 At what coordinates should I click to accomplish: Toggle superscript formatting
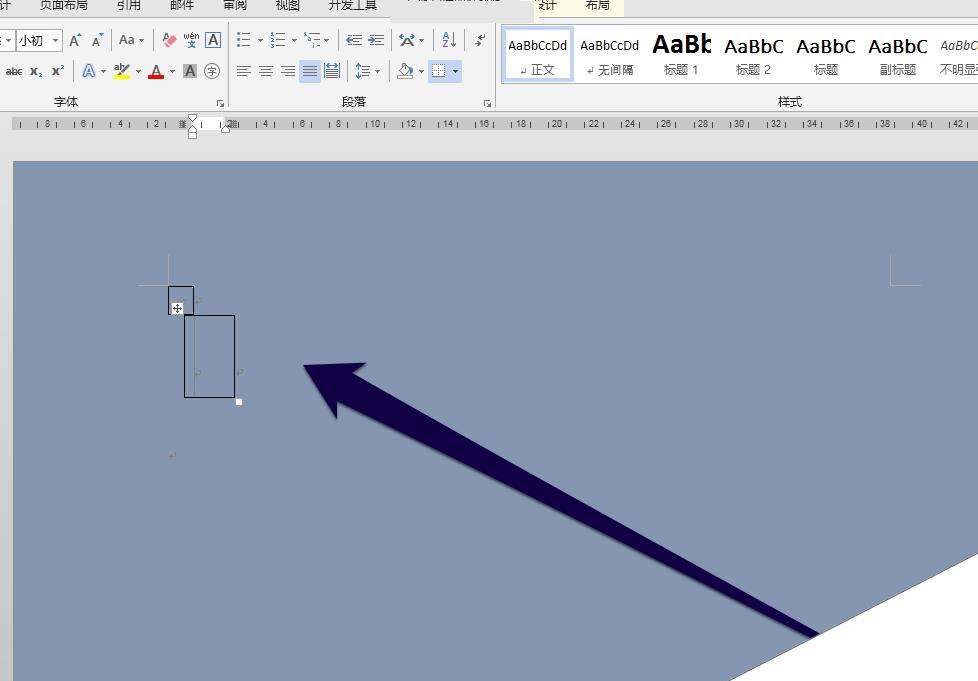click(x=58, y=71)
